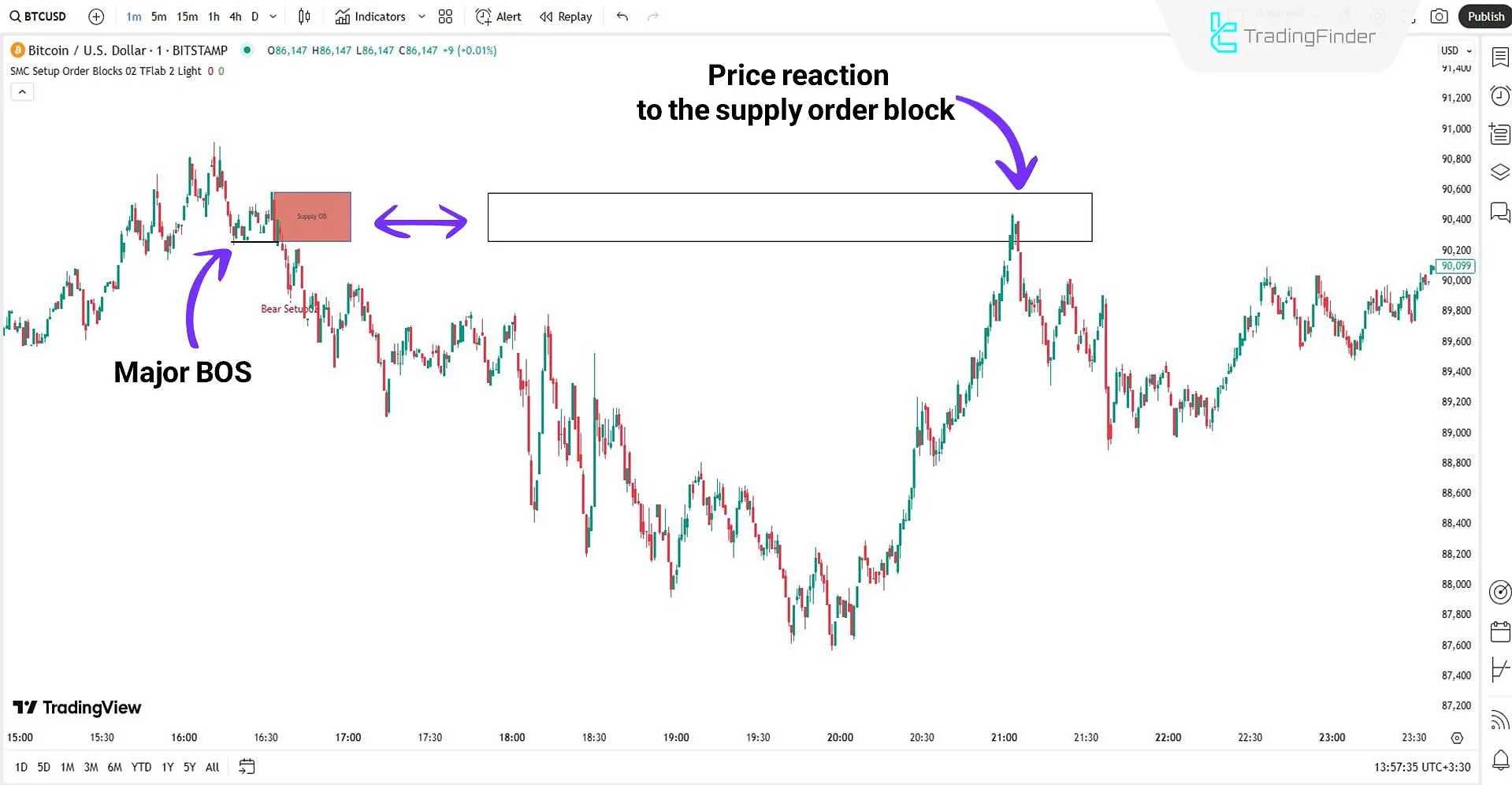Open the economic calendar icon at bottom right

tap(1499, 631)
